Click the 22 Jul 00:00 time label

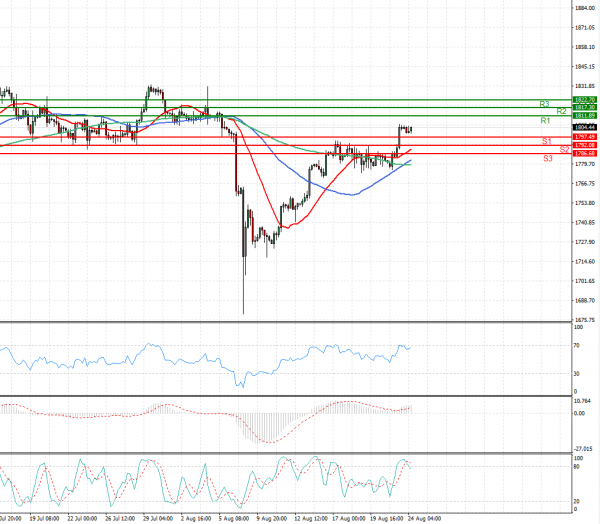(x=82, y=519)
